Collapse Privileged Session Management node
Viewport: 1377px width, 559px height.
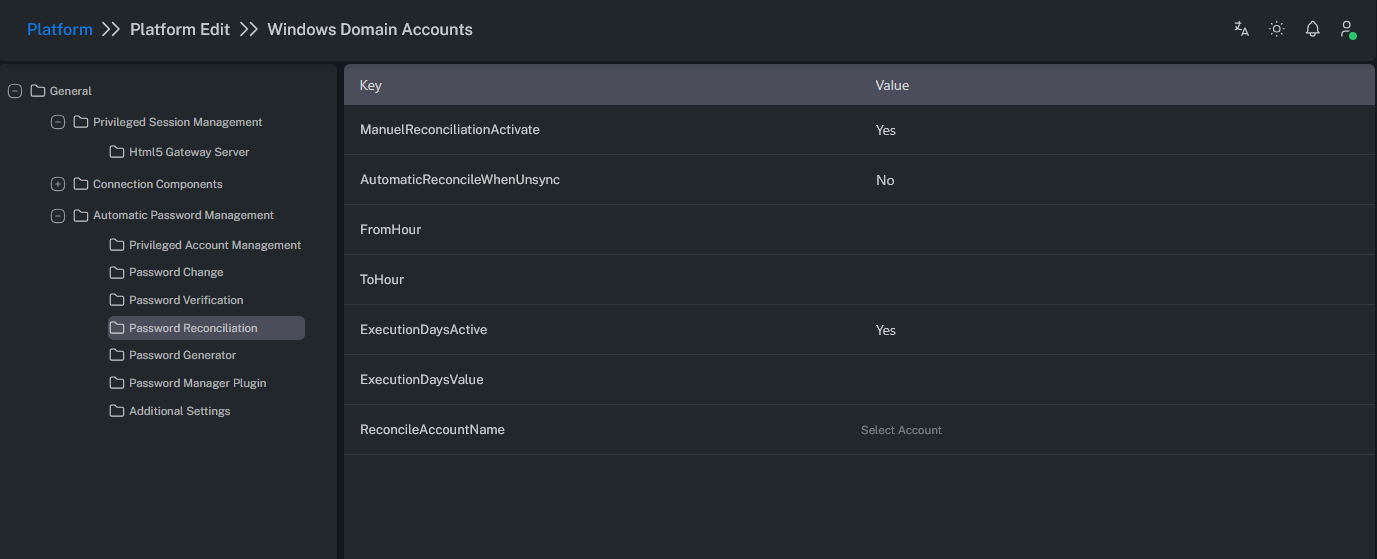tap(58, 122)
